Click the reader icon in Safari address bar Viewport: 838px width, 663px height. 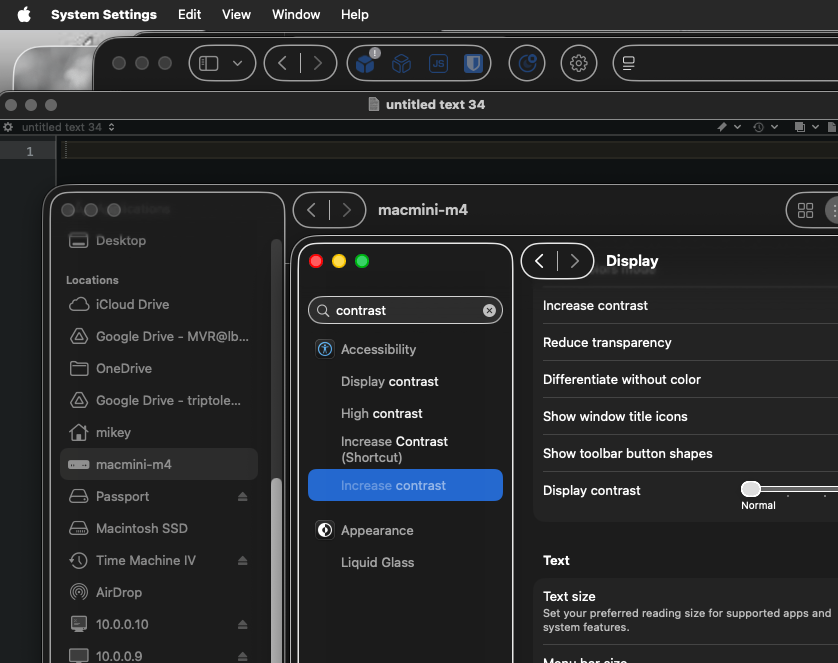point(628,64)
